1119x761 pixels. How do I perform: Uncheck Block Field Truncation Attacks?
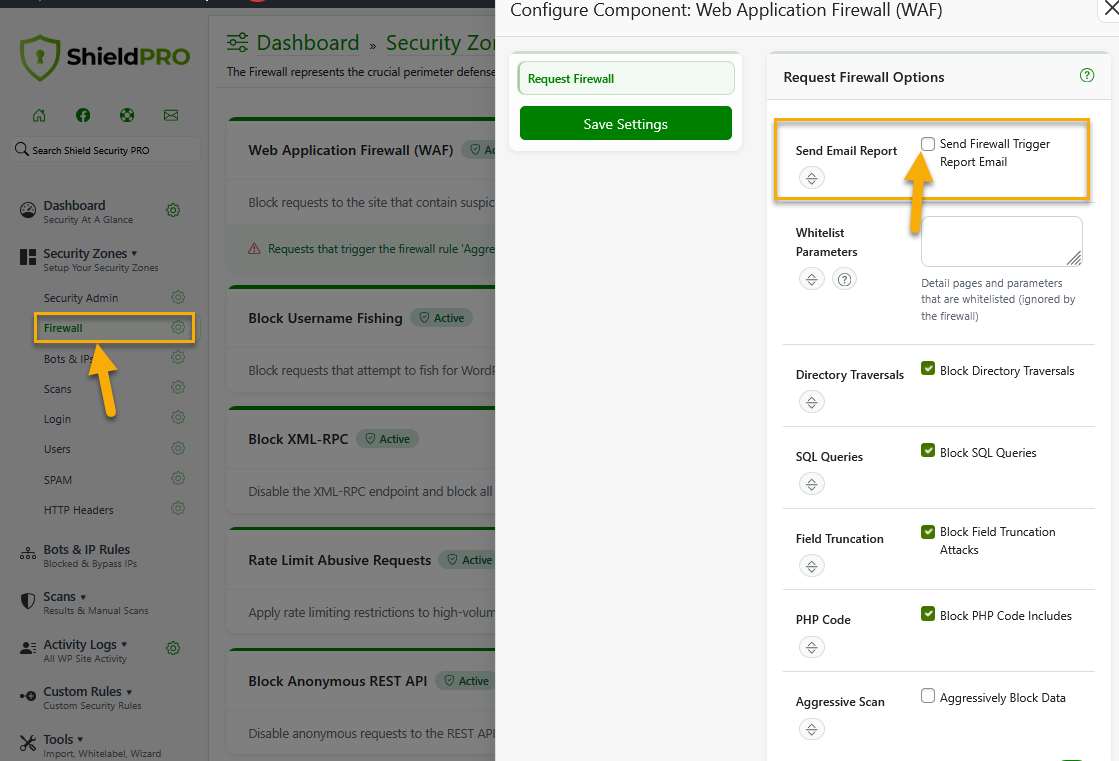[x=928, y=532]
